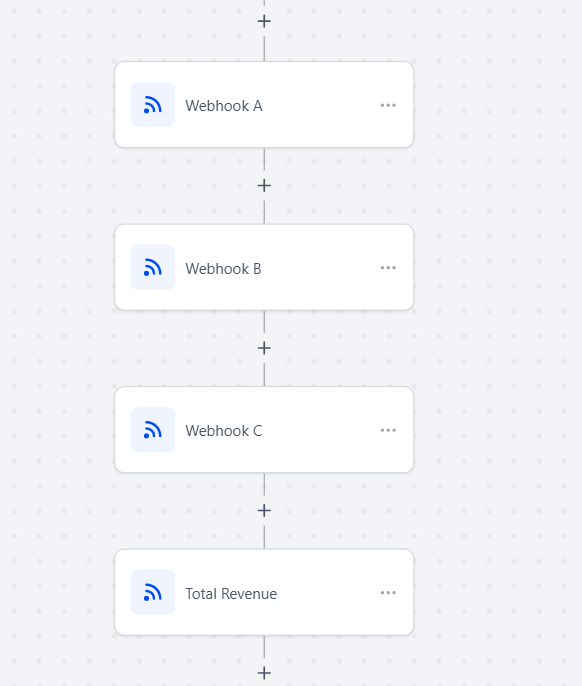Image resolution: width=582 pixels, height=686 pixels.
Task: Click the webhook icon on Webhook A
Action: click(153, 105)
